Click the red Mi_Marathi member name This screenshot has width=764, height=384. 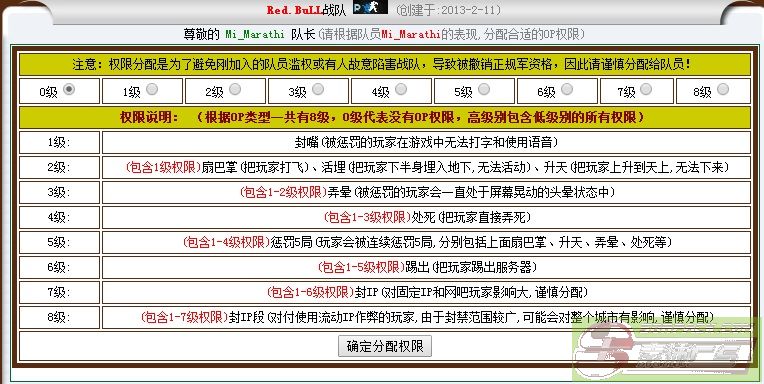coord(411,35)
